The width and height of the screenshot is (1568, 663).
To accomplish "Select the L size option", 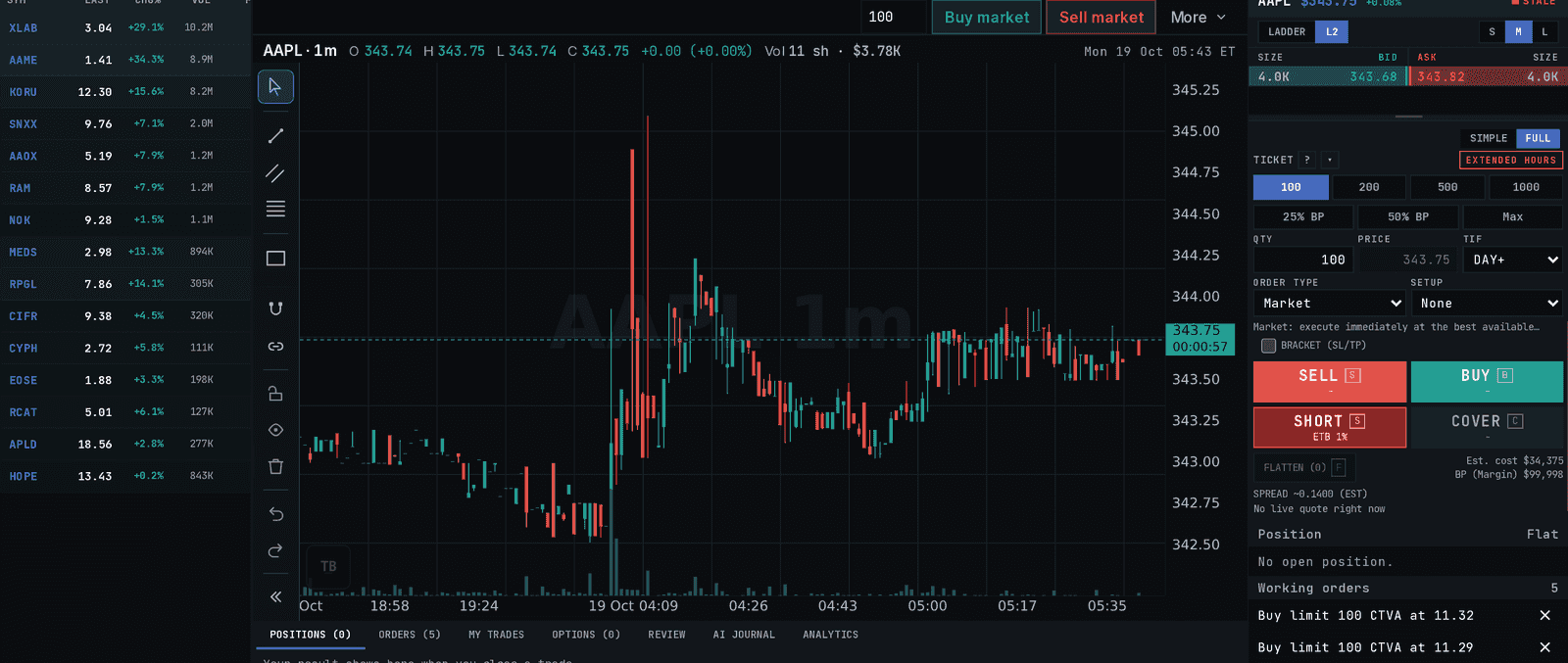I will 1544,31.
